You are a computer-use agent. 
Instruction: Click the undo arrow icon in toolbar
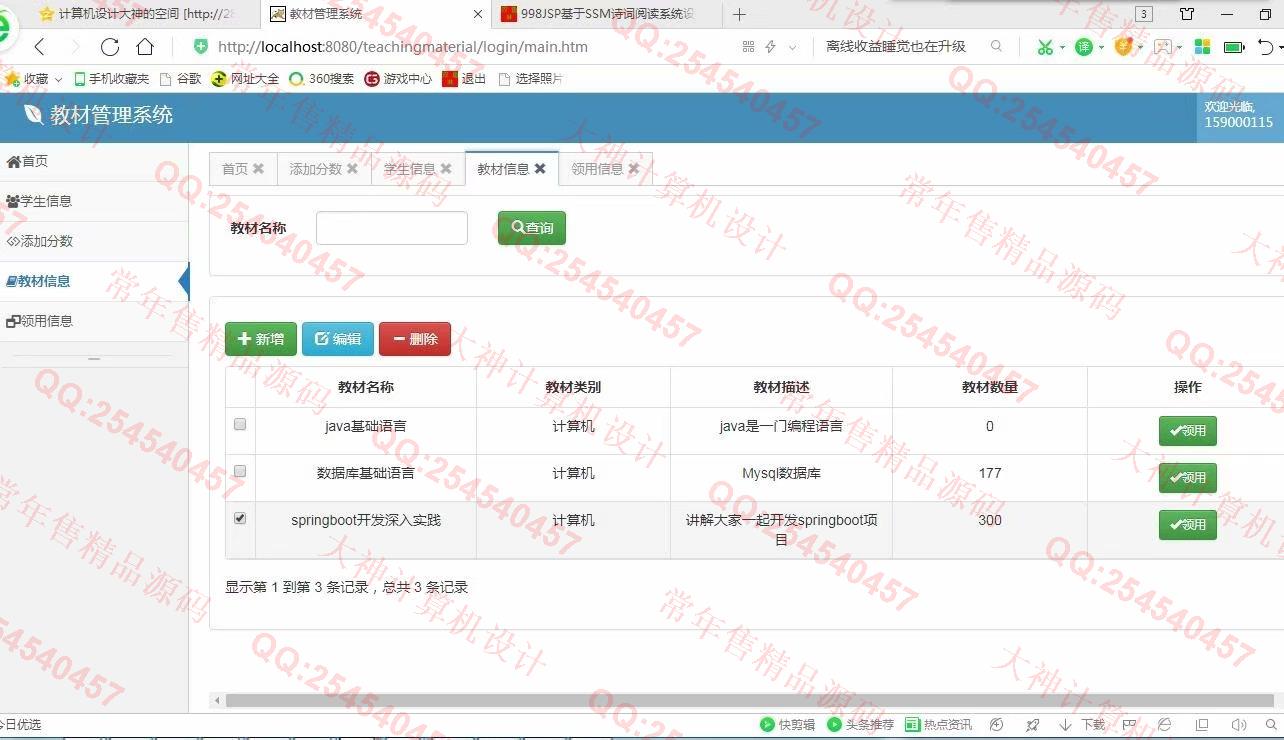[1265, 47]
